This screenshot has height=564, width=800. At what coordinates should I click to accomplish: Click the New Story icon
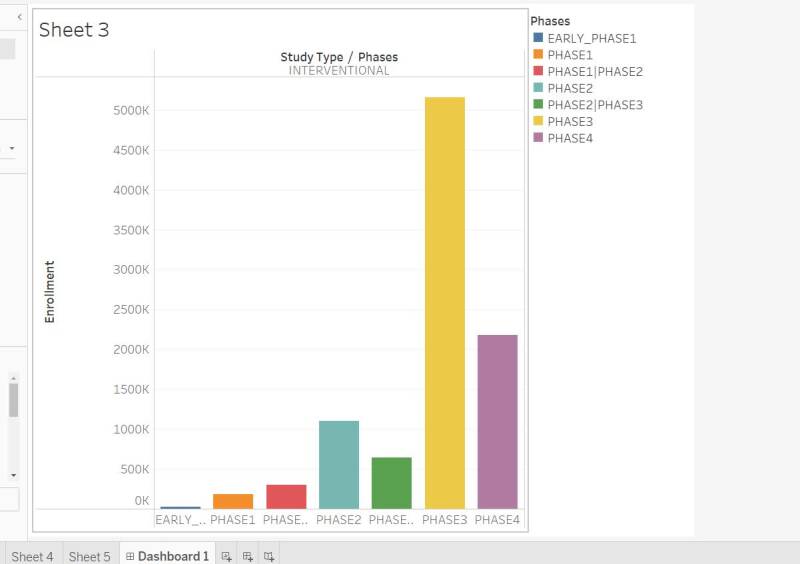(x=268, y=556)
